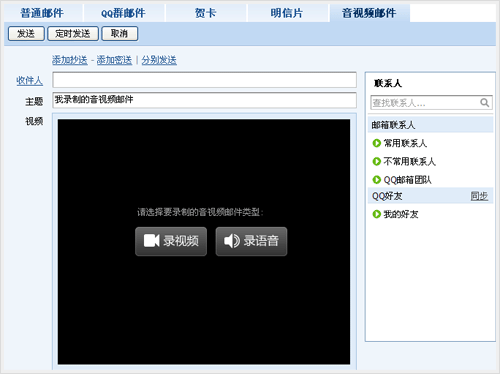
Task: Click the 请选择要录制的音视频邮件类型 prompt text
Action: (200, 212)
